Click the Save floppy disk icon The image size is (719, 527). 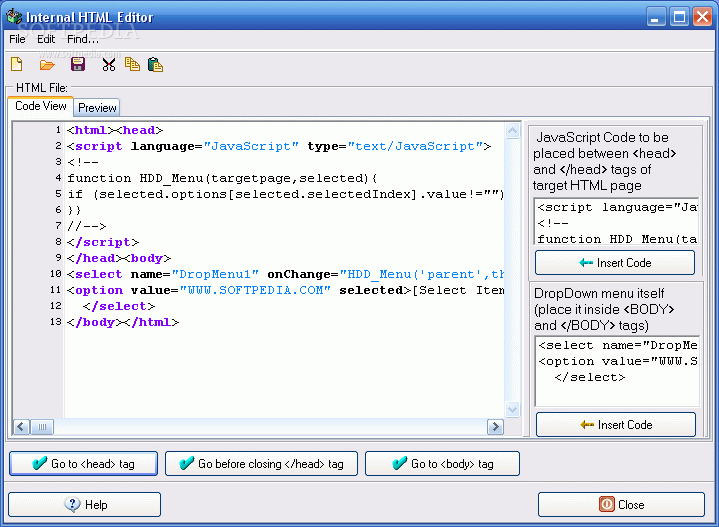pyautogui.click(x=78, y=64)
